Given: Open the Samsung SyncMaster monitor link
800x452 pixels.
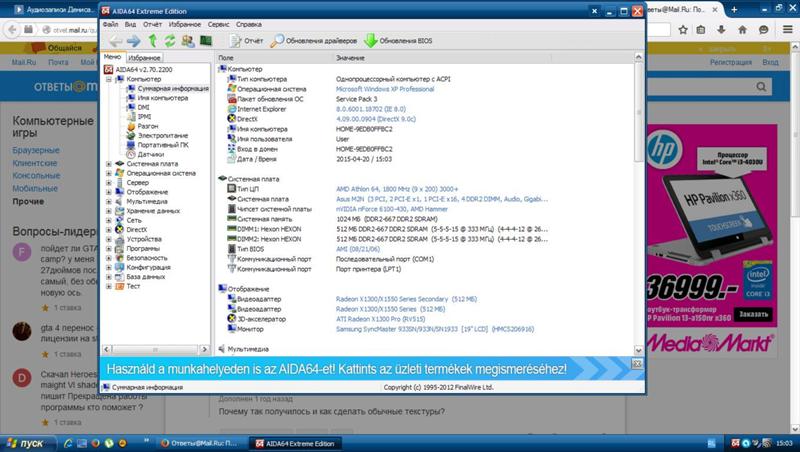Looking at the screenshot, I should (435, 330).
